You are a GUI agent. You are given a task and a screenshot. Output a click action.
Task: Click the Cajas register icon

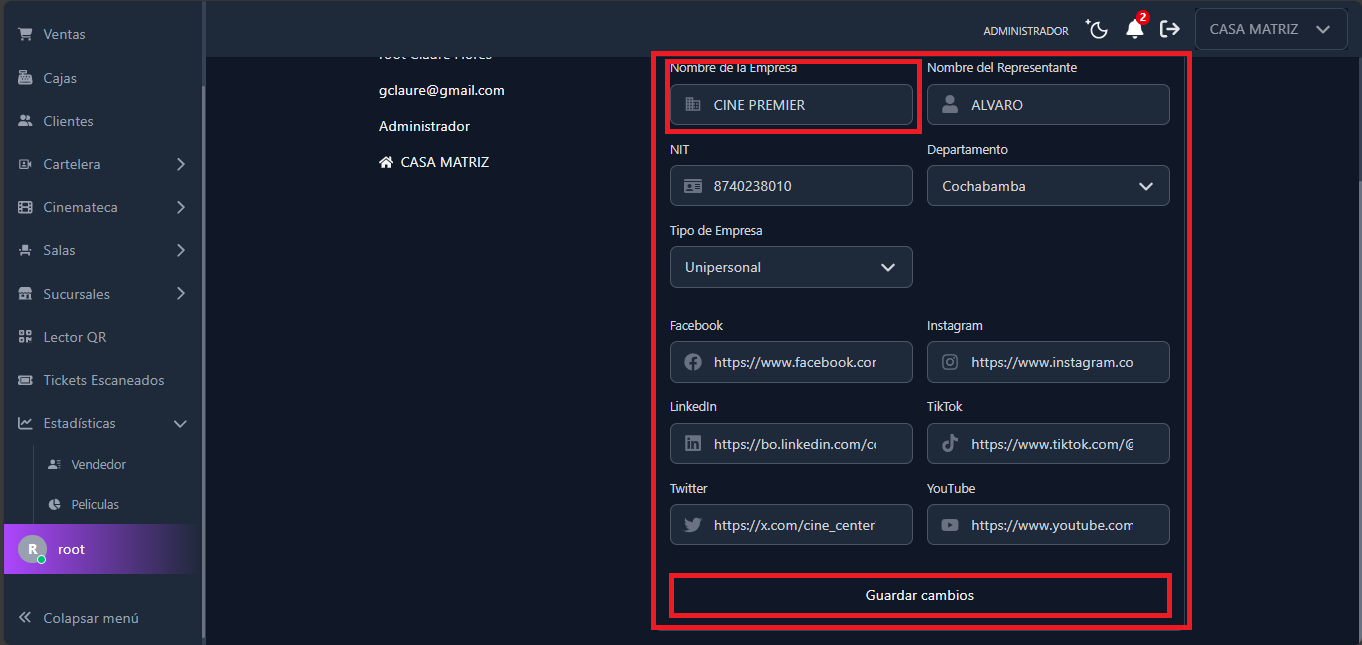point(25,78)
